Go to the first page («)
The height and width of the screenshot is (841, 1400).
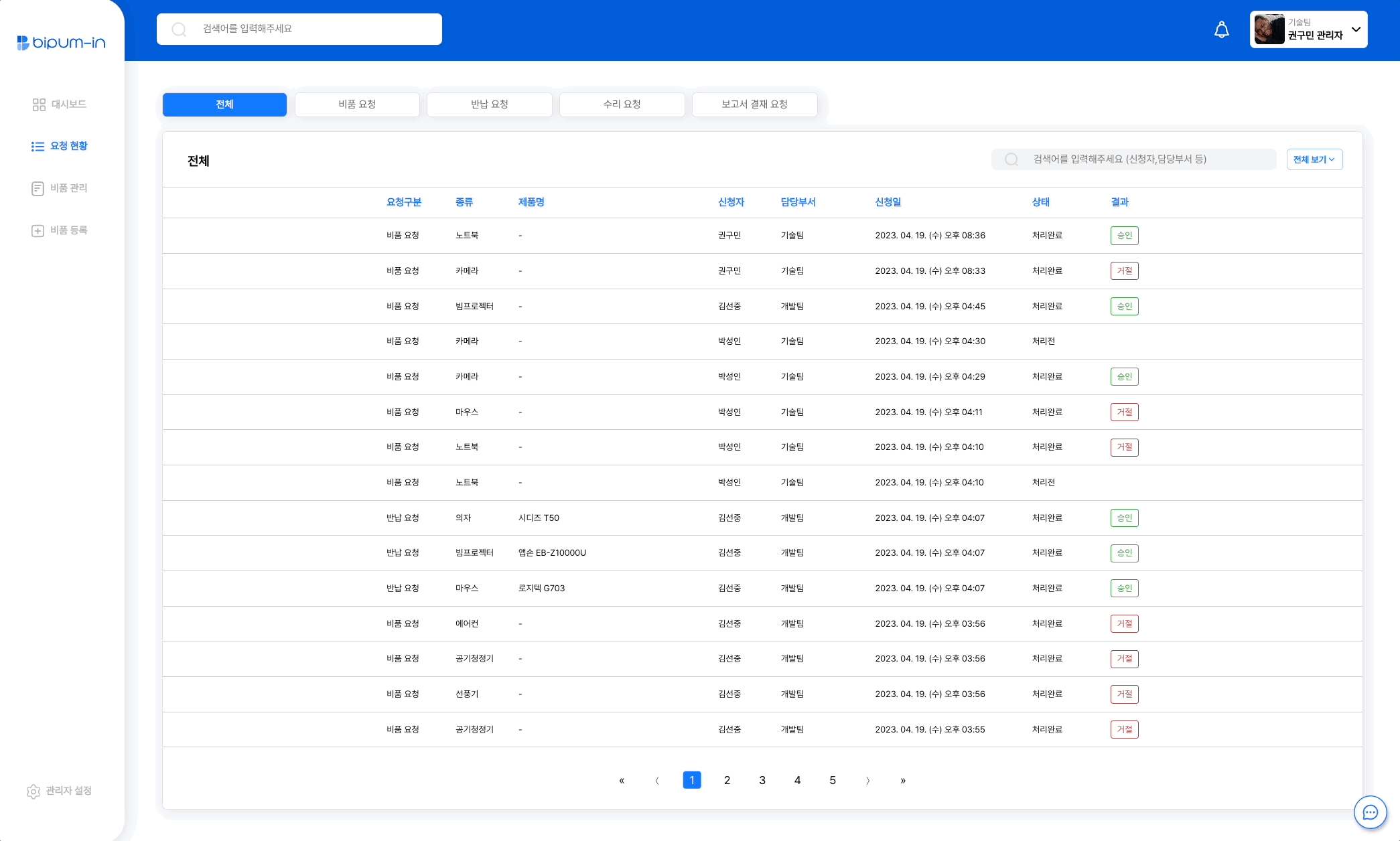click(622, 781)
